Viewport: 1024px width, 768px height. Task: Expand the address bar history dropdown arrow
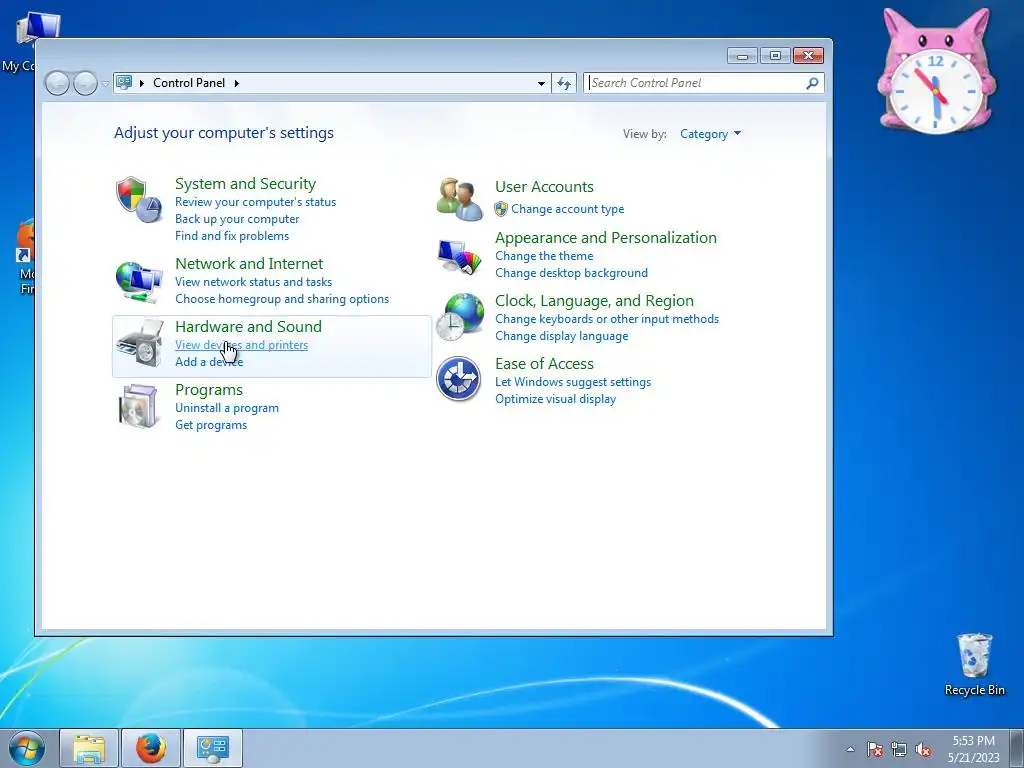pos(541,83)
